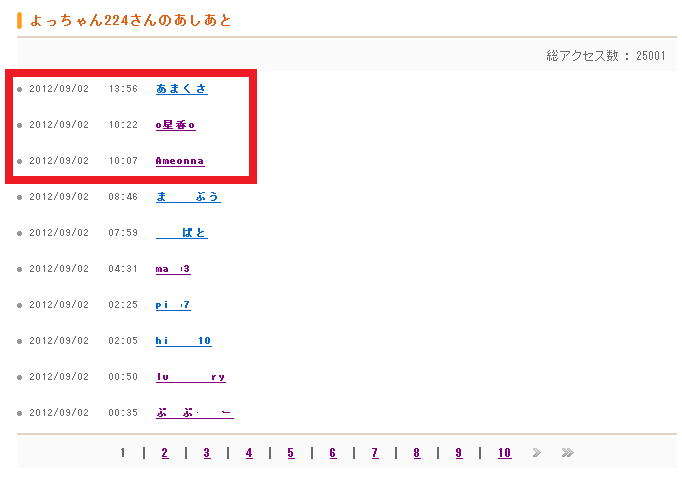Click the next page single arrow icon
The height and width of the screenshot is (477, 682).
537,453
